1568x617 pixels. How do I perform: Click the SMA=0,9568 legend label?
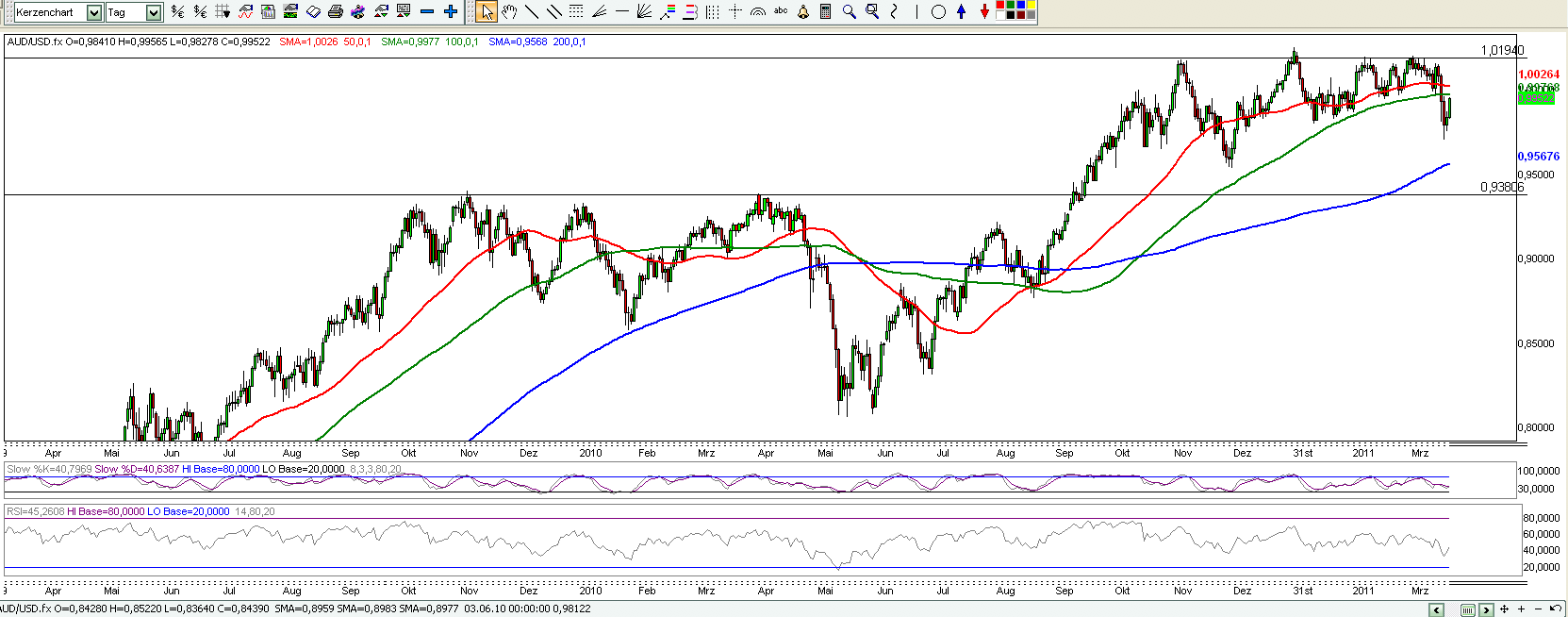(518, 42)
